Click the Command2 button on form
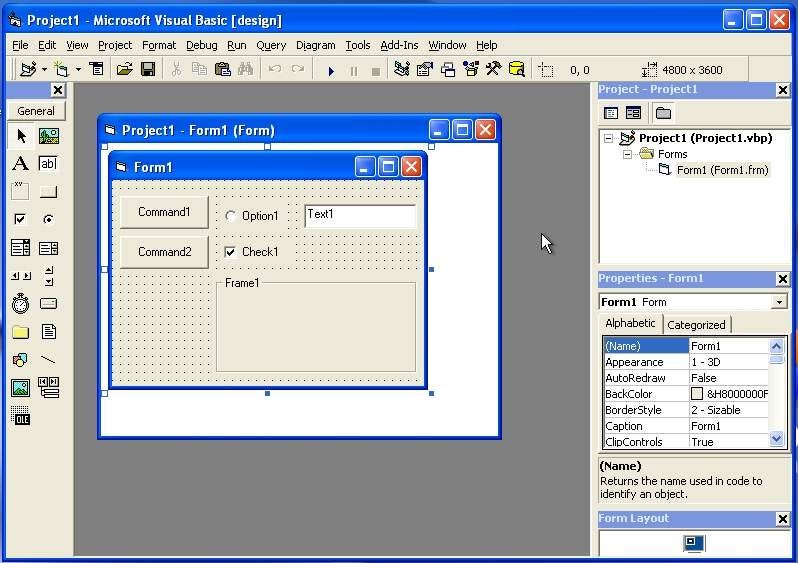This screenshot has width=798, height=563. tap(164, 252)
